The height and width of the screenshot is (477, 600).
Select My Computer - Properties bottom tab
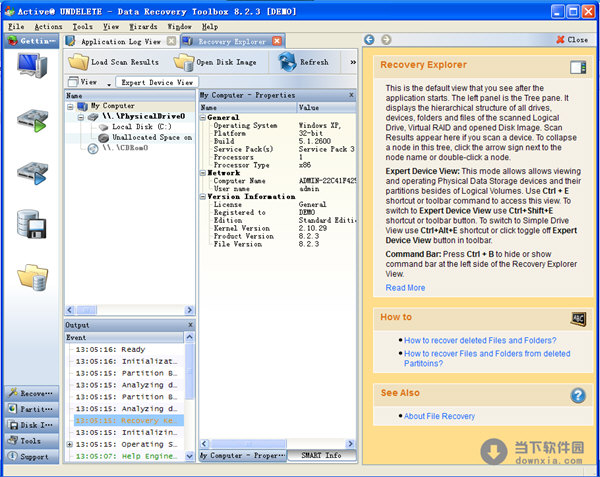click(x=243, y=456)
